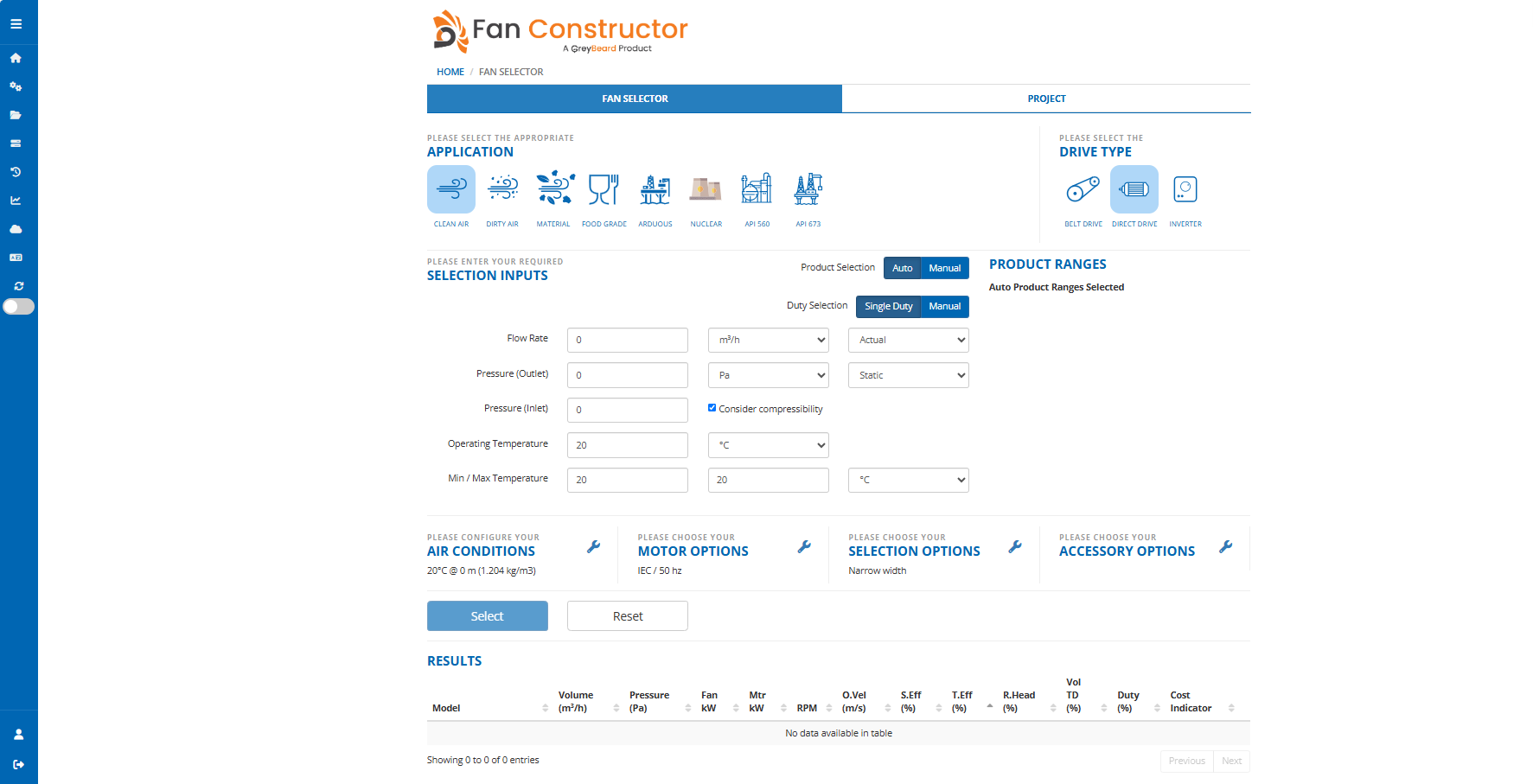The image size is (1533, 784).
Task: Click the Select button
Action: click(488, 616)
